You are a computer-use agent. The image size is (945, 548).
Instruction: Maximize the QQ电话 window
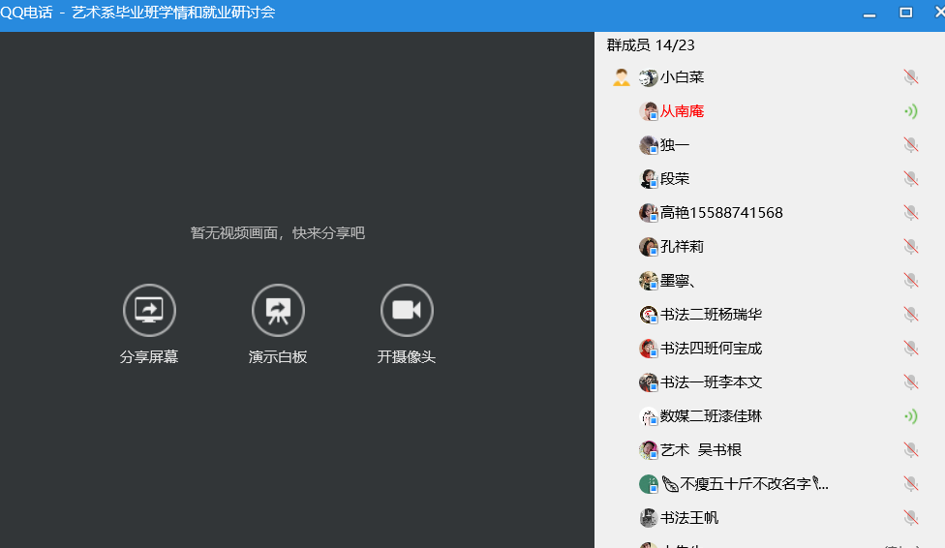pos(905,13)
